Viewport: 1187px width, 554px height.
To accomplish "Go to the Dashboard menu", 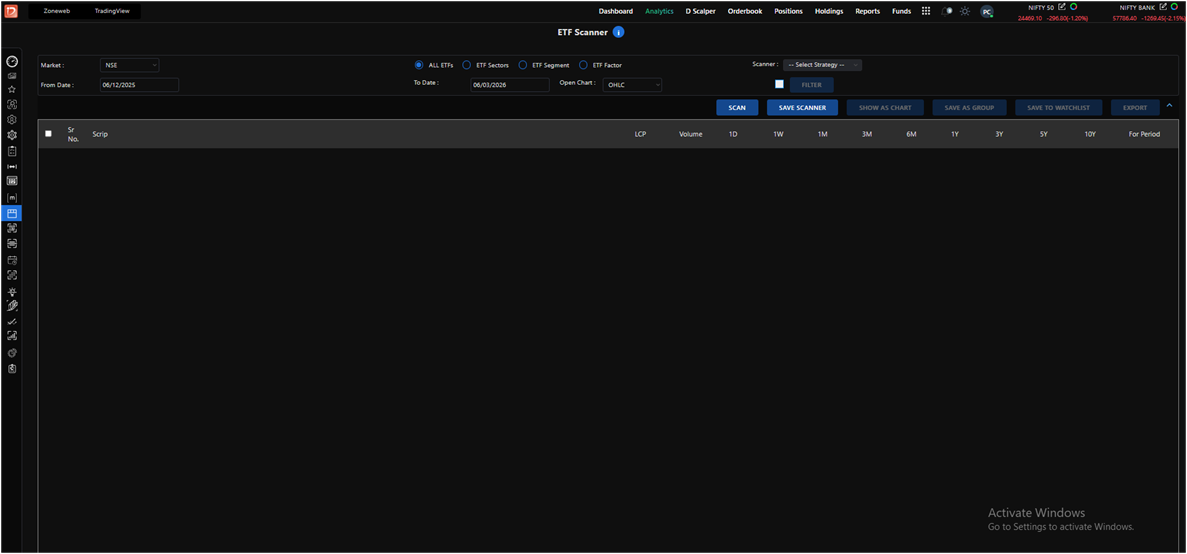I will coord(615,11).
